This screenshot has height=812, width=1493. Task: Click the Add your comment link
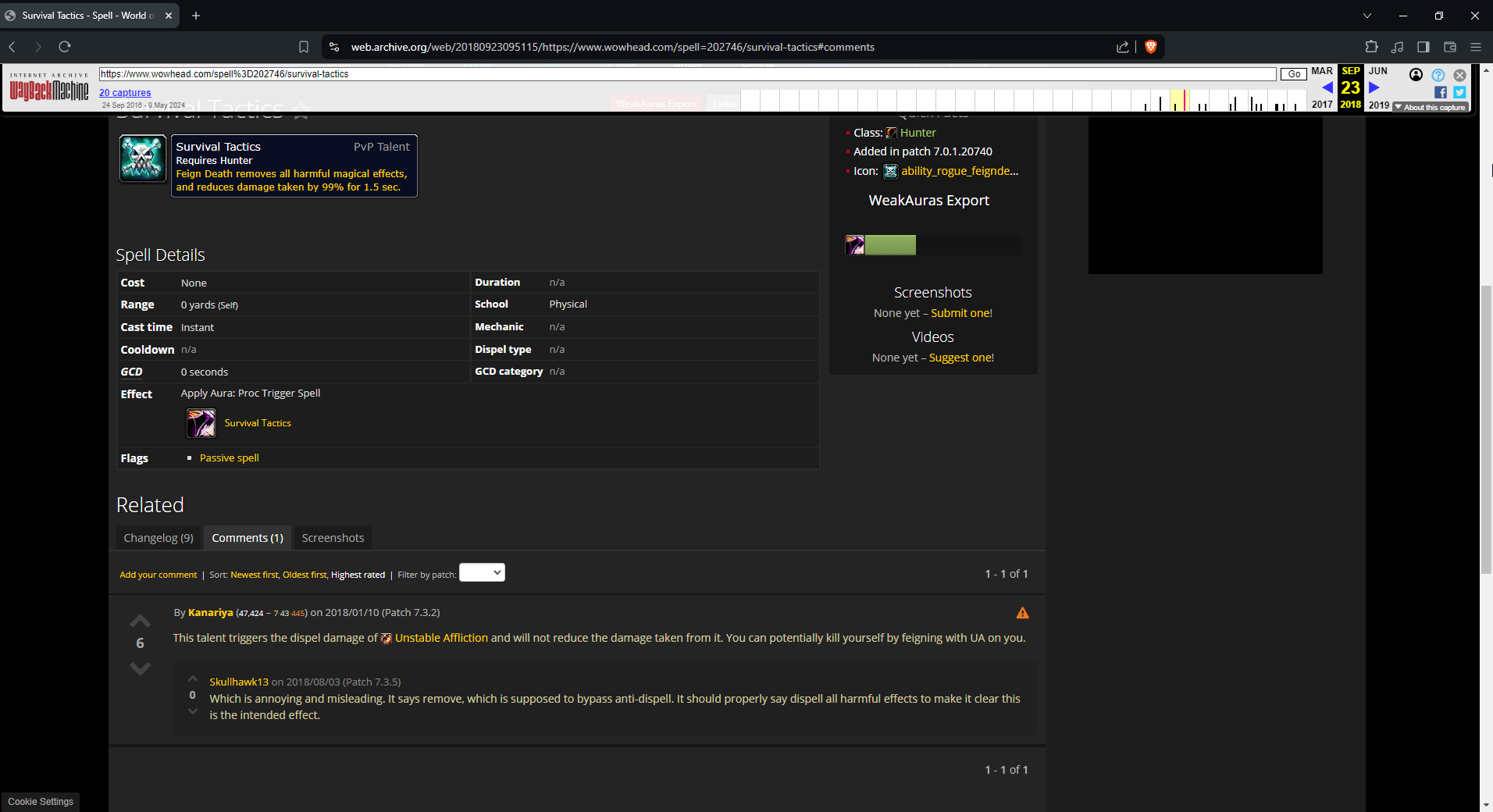click(x=159, y=575)
